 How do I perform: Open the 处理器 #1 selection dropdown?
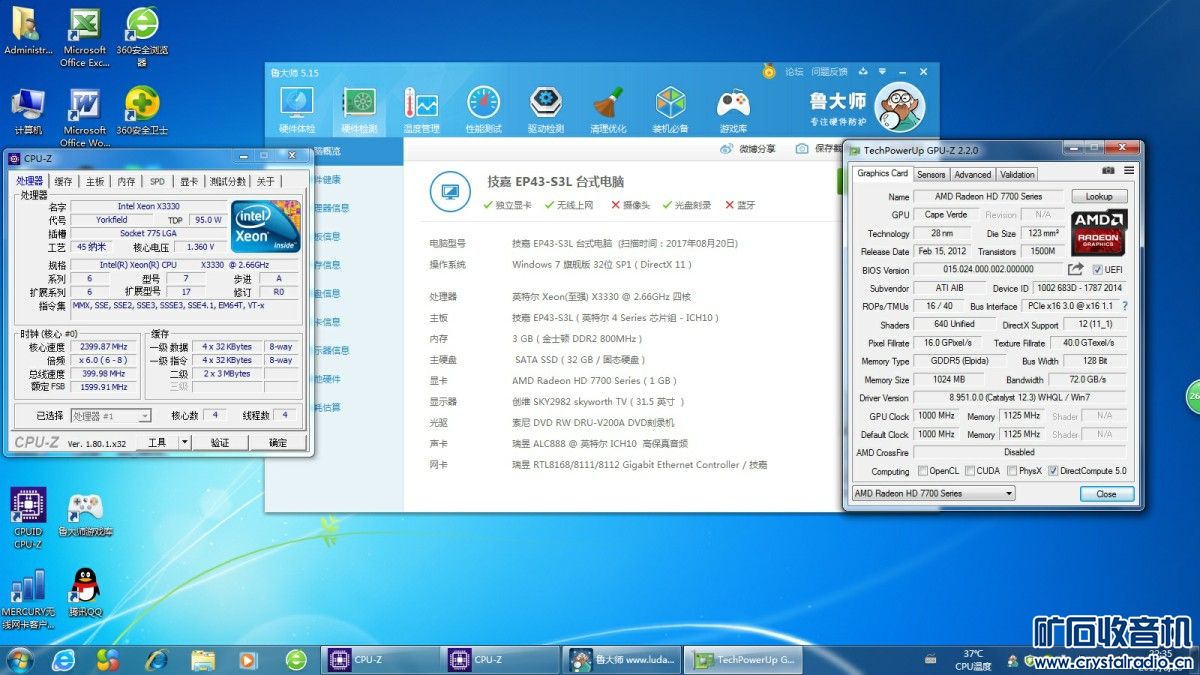click(144, 416)
